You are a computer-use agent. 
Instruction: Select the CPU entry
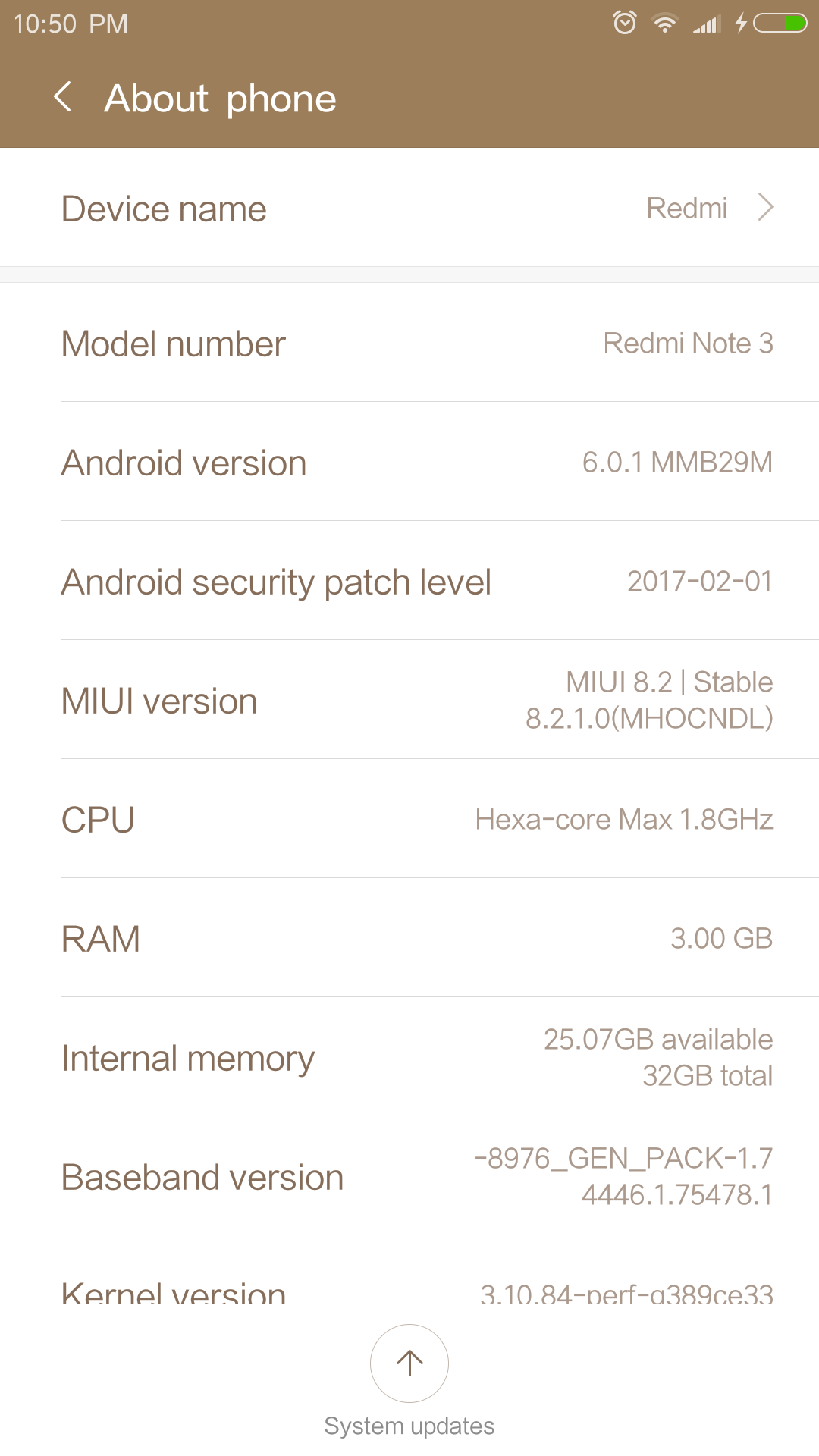[409, 820]
